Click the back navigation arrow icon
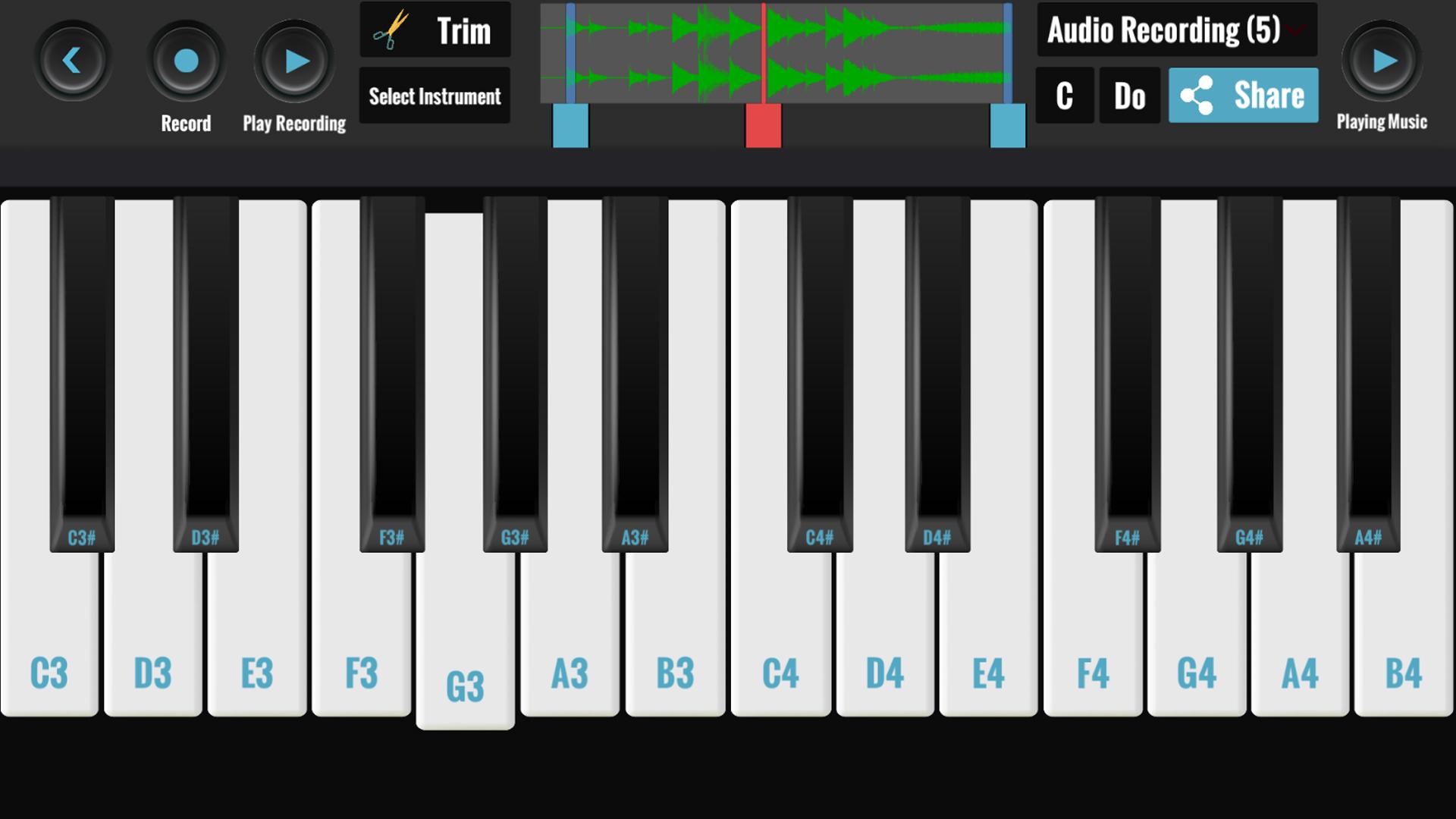Image resolution: width=1456 pixels, height=819 pixels. click(71, 61)
